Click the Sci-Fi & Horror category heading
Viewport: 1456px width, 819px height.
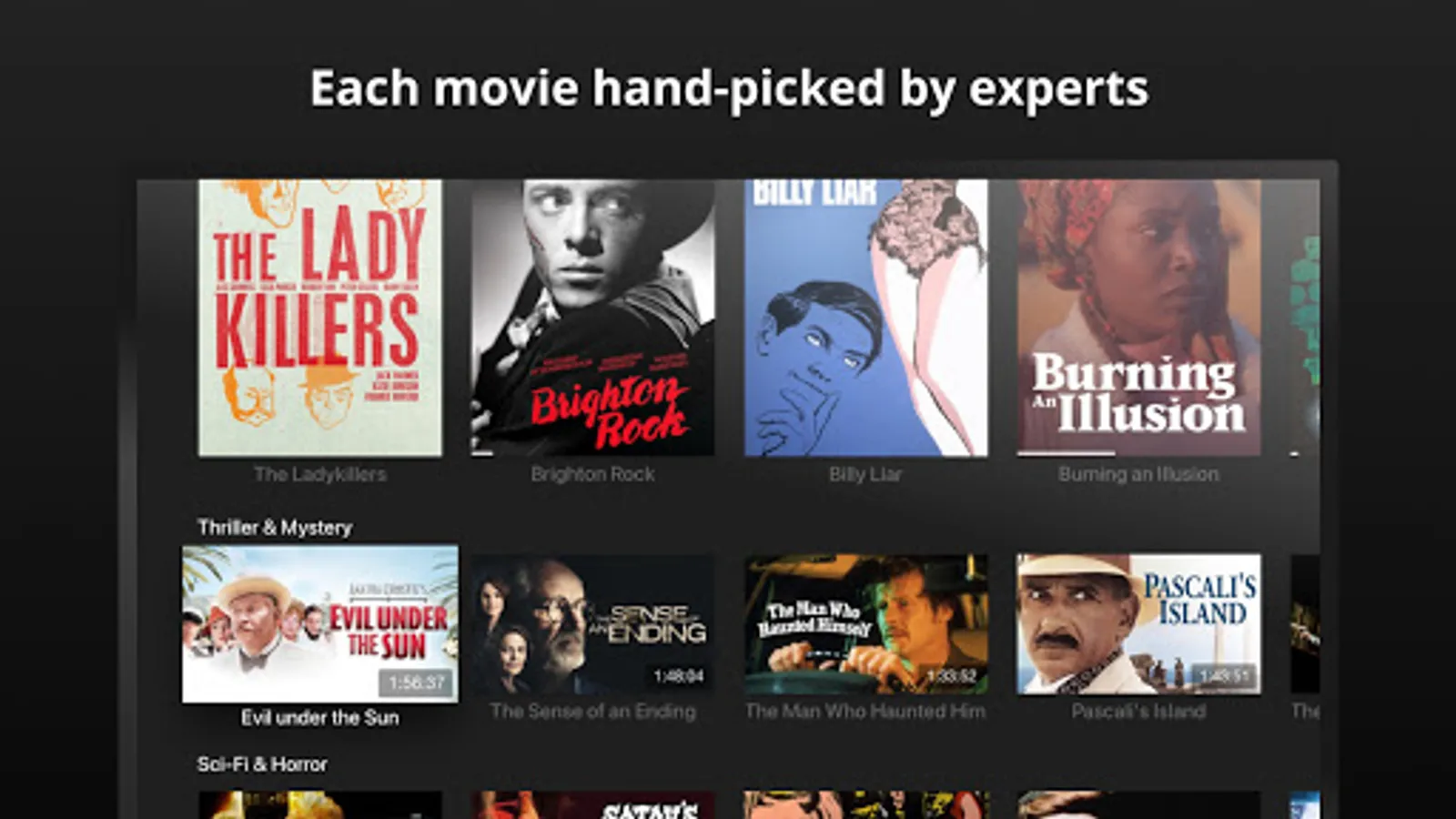(x=262, y=764)
